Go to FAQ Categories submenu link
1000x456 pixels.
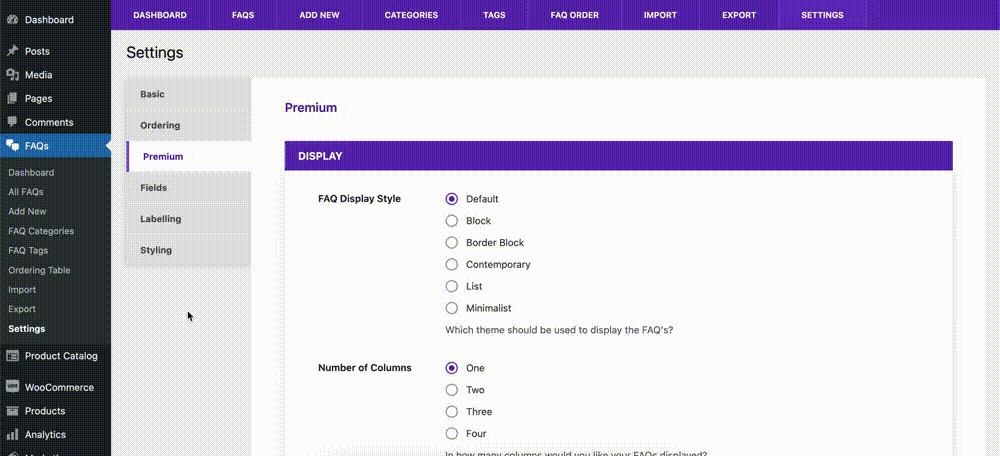coord(41,231)
